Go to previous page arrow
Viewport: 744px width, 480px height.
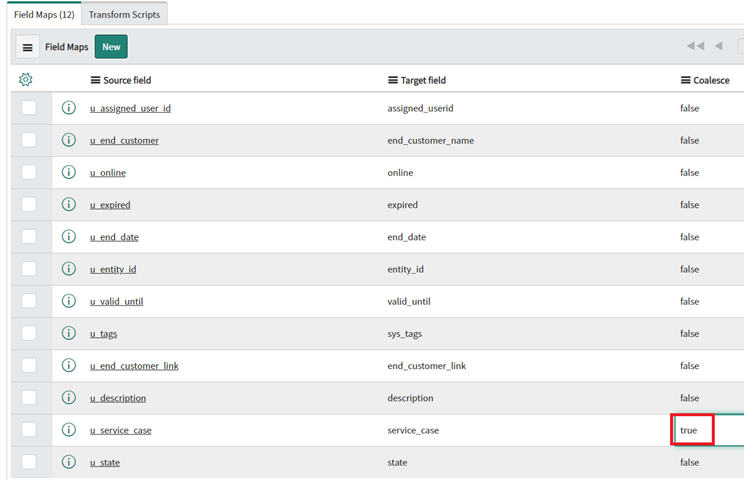point(719,46)
